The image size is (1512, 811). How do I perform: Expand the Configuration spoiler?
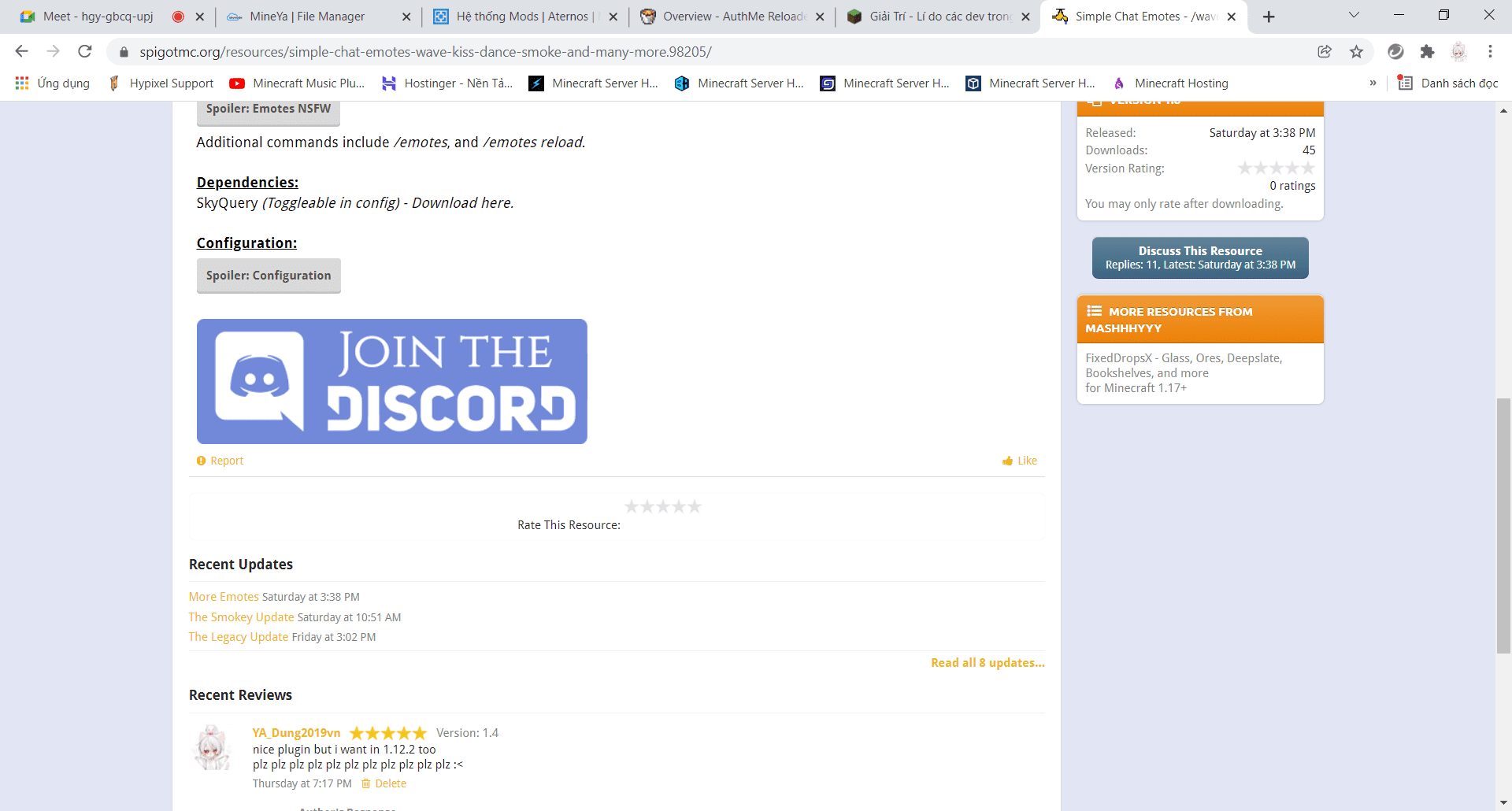pos(269,276)
